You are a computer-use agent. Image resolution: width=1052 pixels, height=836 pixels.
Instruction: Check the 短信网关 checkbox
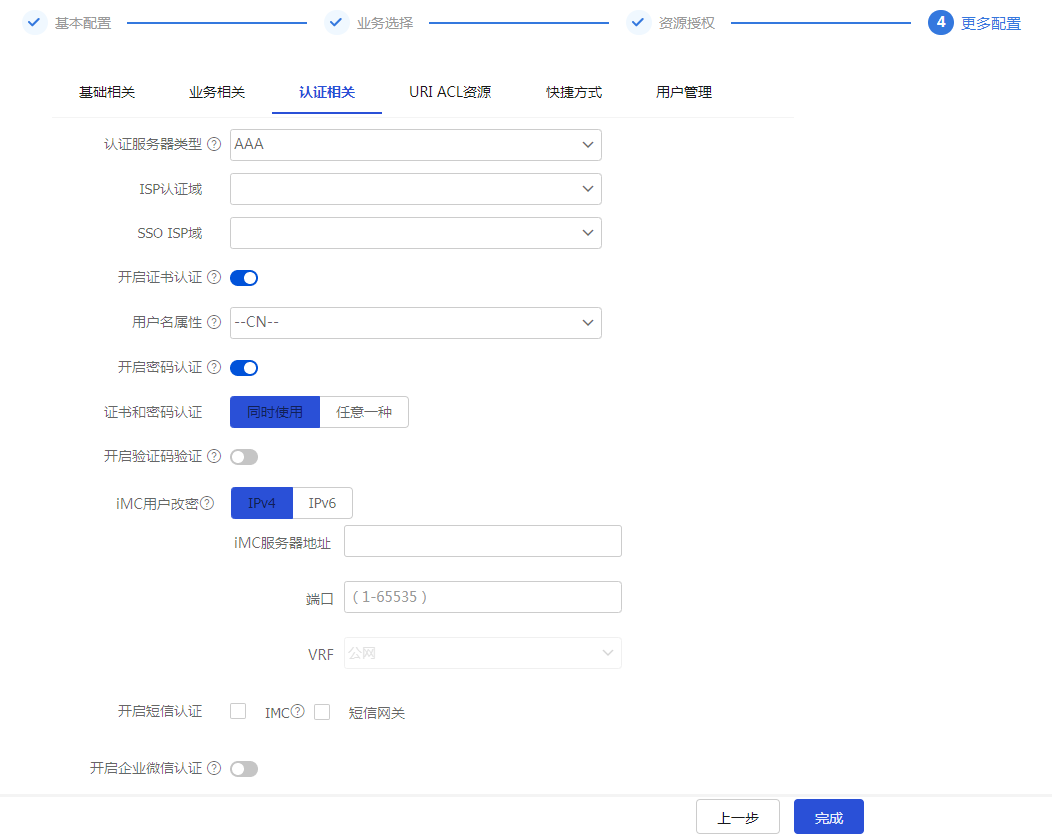322,712
